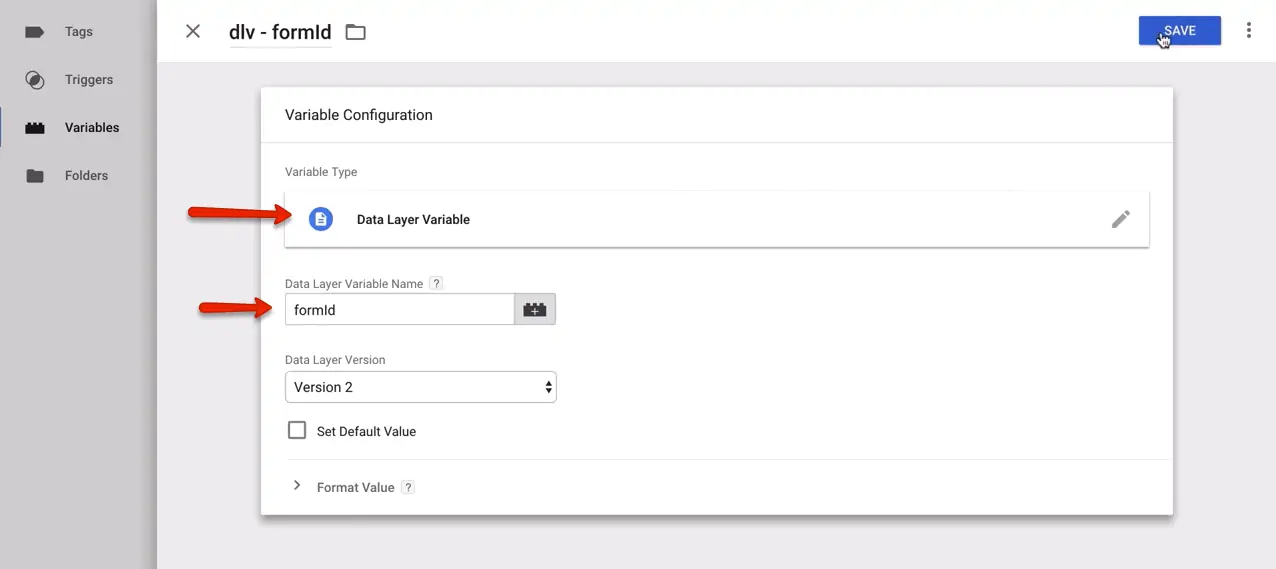Expand the Format Value section chevron
Image resolution: width=1276 pixels, height=569 pixels.
[x=297, y=486]
